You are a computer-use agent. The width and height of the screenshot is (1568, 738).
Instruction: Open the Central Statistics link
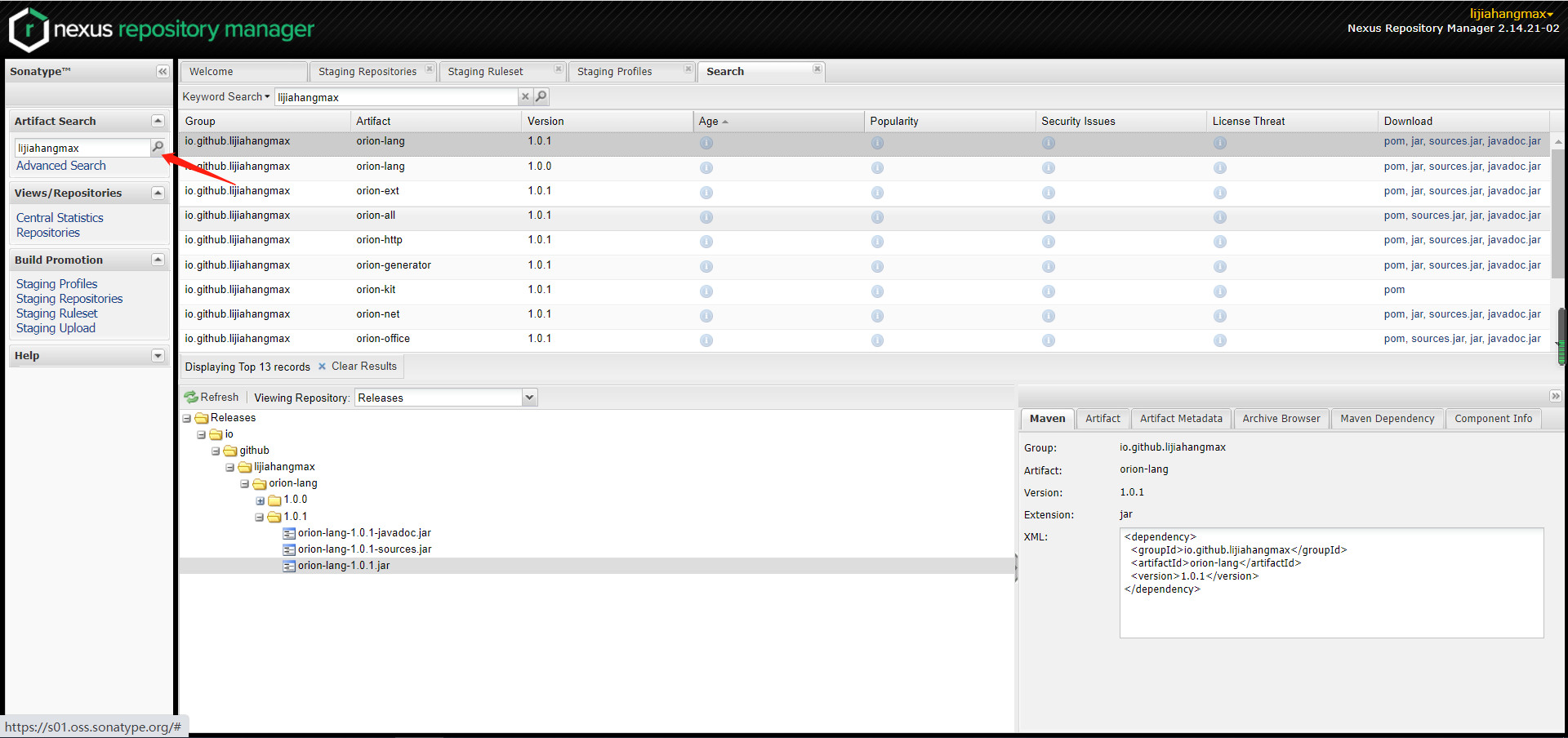60,218
